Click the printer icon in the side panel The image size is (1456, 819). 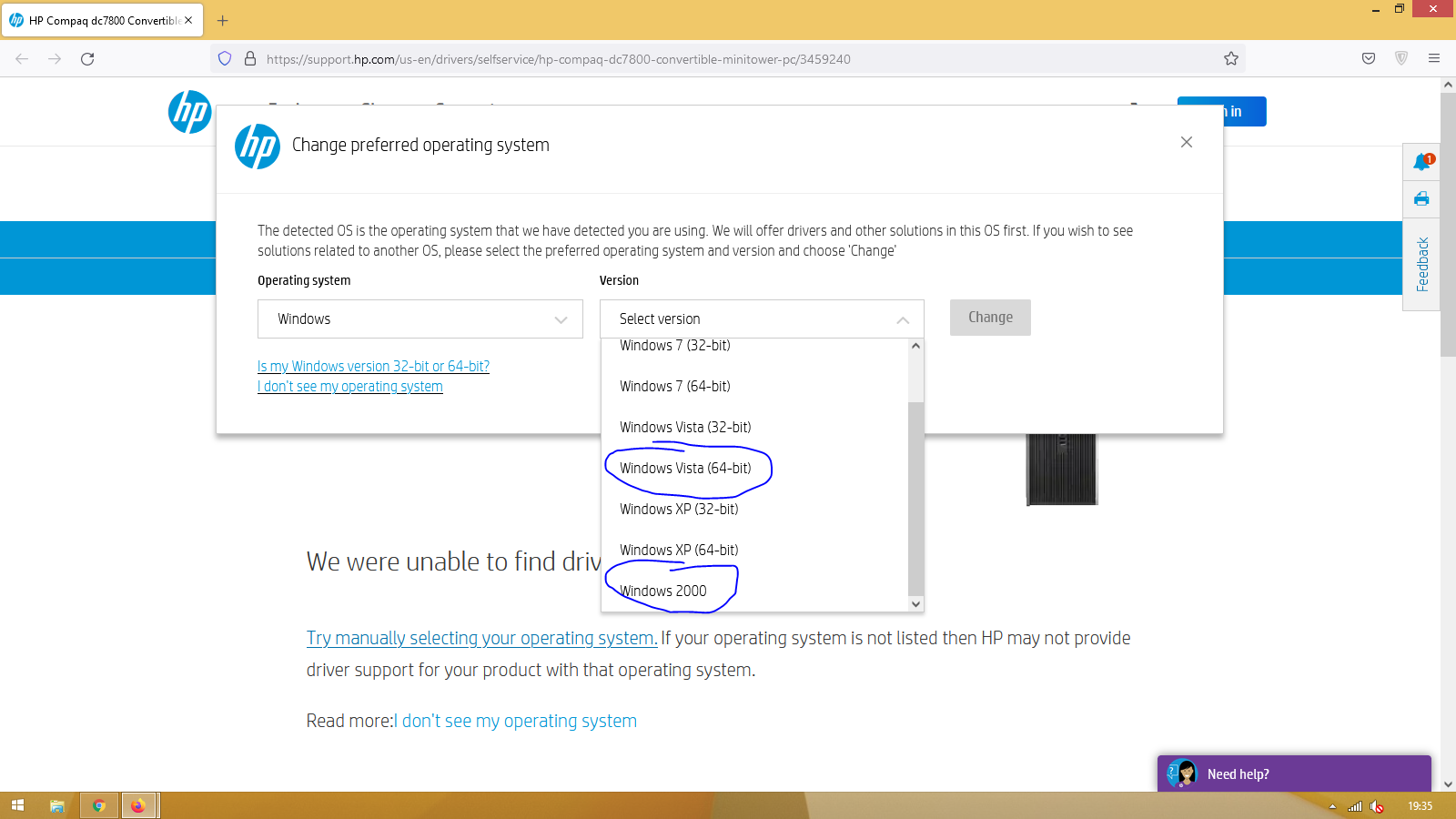[x=1421, y=199]
